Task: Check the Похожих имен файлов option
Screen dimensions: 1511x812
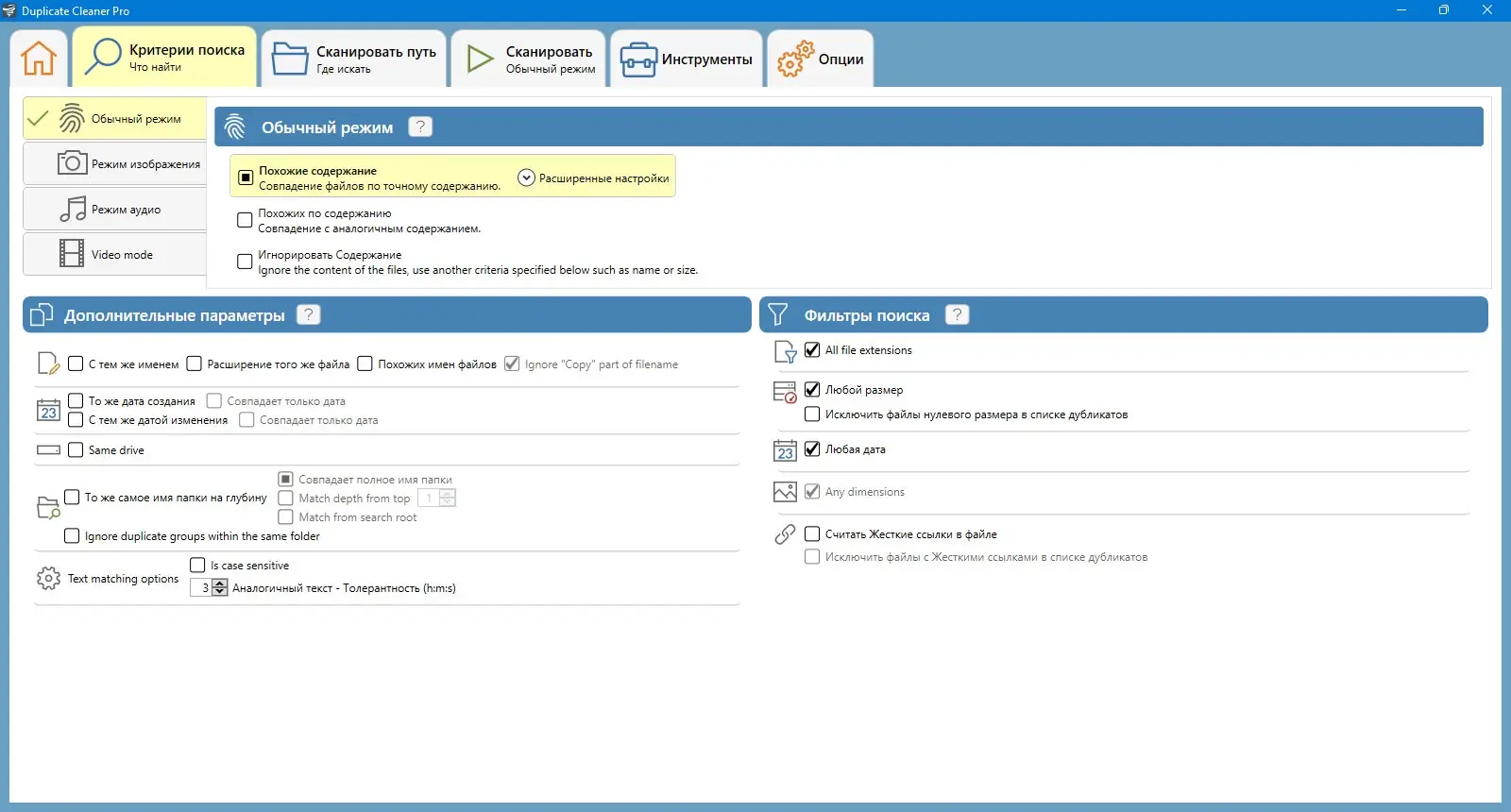Action: point(365,364)
